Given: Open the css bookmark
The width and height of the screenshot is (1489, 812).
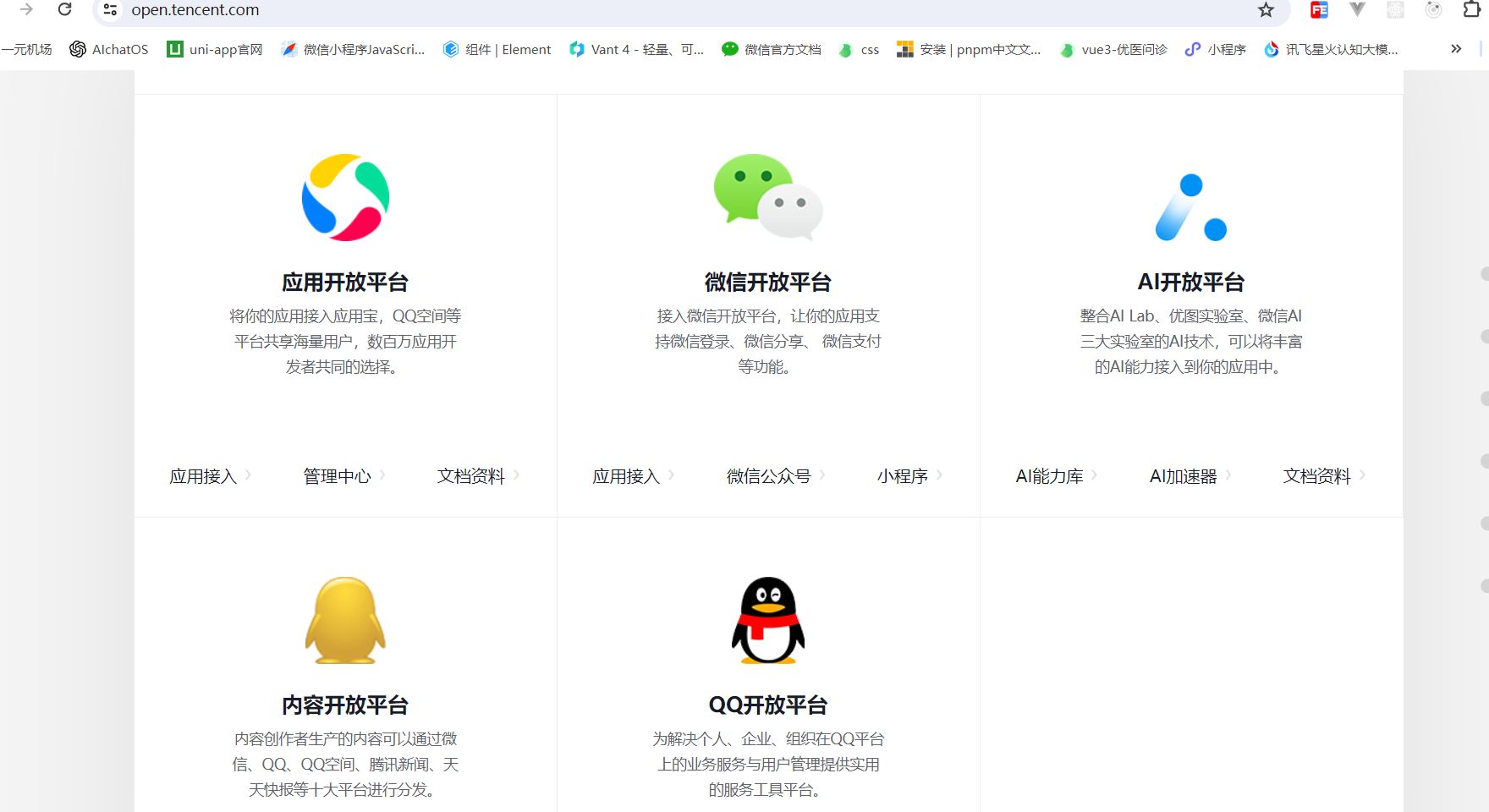Looking at the screenshot, I should (x=859, y=49).
